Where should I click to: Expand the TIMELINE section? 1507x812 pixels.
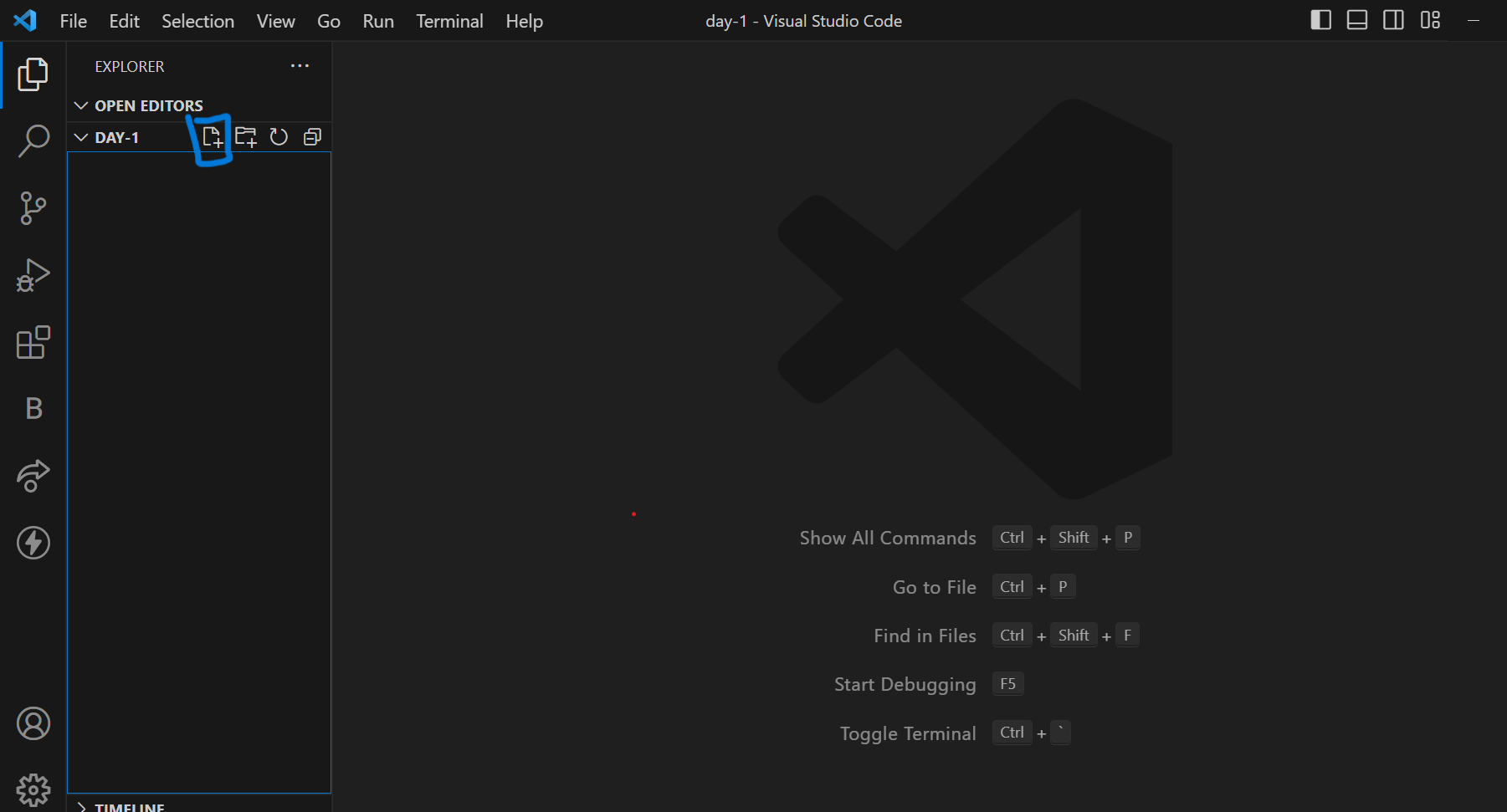click(x=81, y=805)
